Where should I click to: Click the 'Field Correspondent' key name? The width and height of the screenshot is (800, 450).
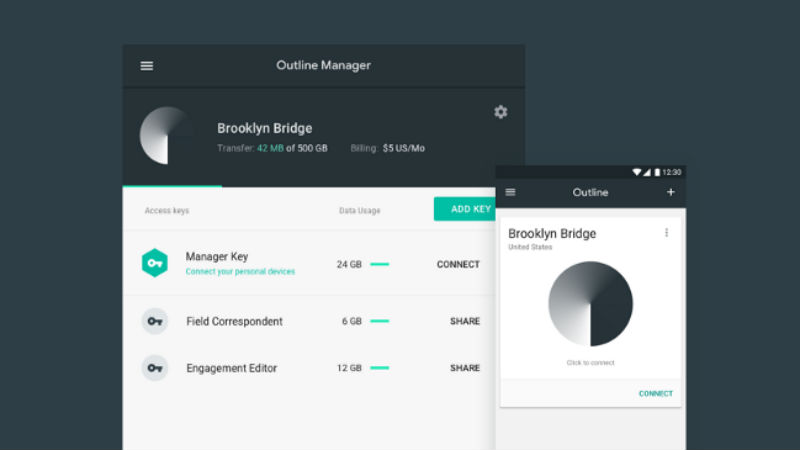click(x=234, y=321)
